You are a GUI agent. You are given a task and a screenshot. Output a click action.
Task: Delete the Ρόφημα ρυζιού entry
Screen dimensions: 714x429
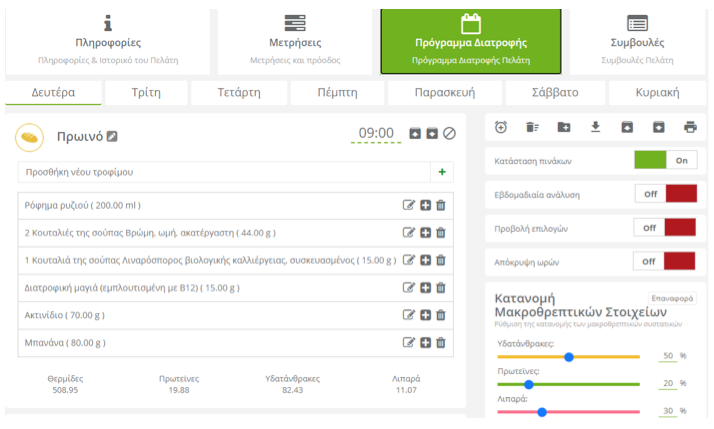441,205
